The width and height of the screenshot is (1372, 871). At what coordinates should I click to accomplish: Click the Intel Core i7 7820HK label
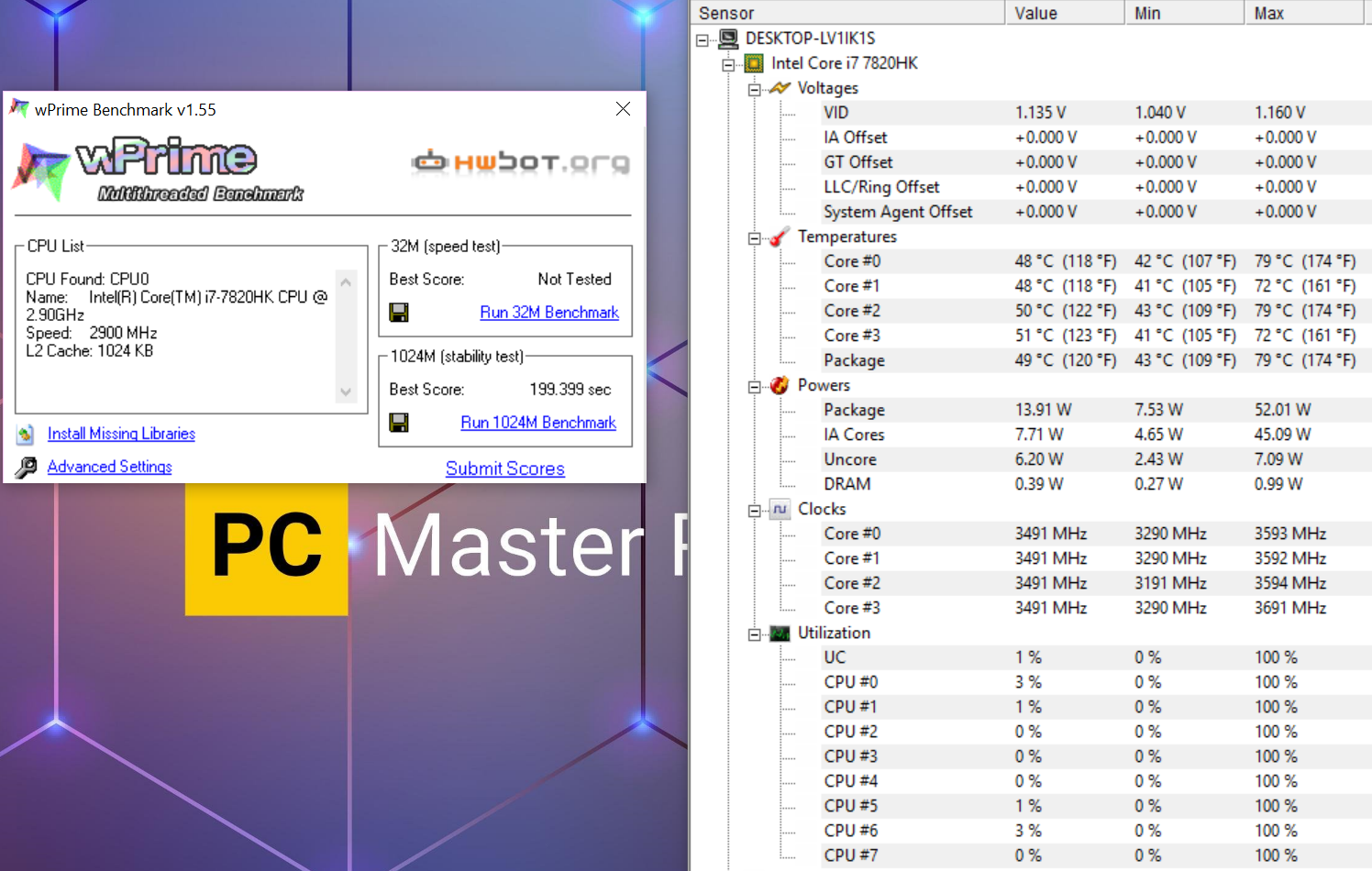(x=845, y=63)
